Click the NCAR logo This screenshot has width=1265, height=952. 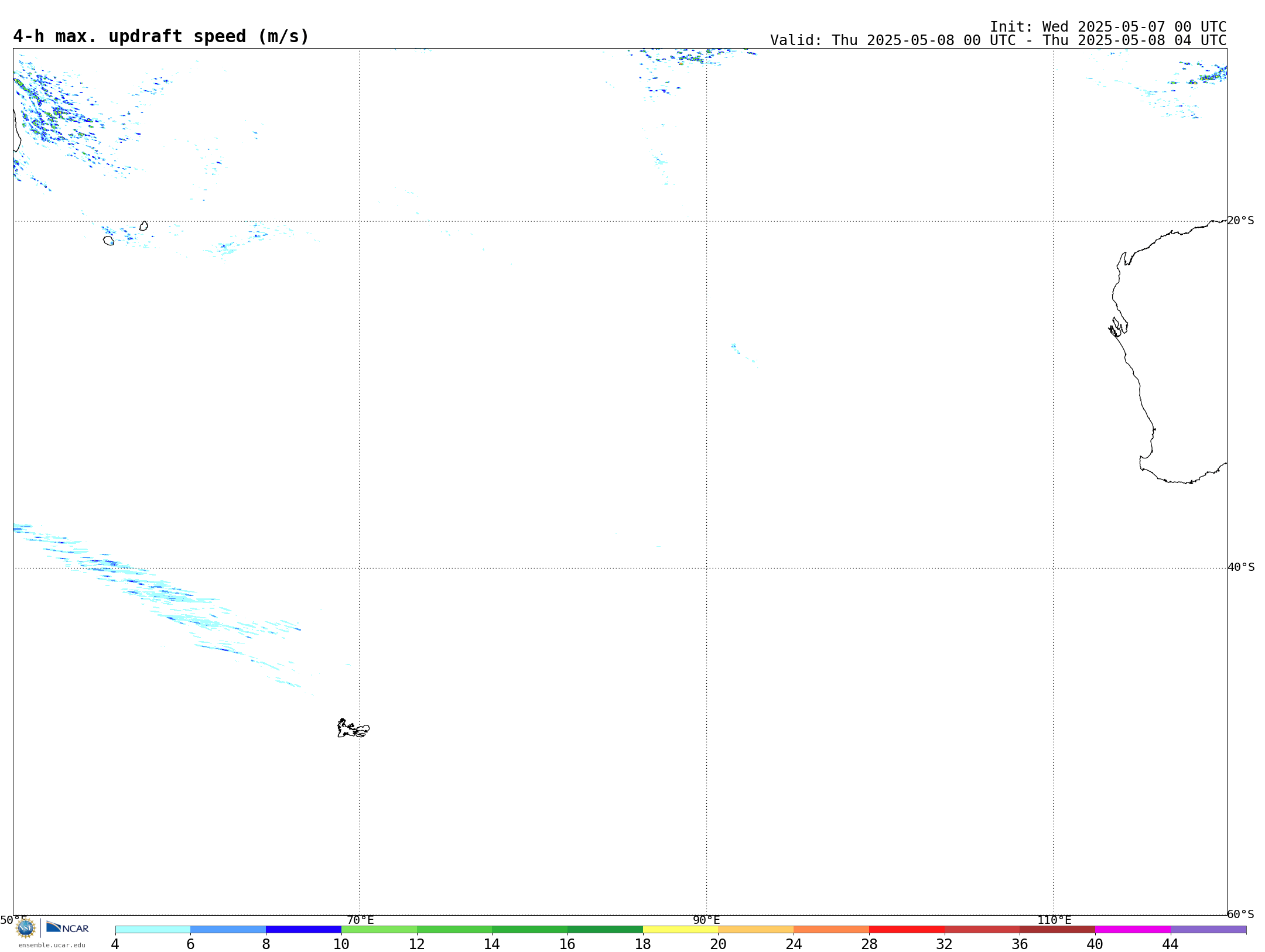tap(67, 927)
